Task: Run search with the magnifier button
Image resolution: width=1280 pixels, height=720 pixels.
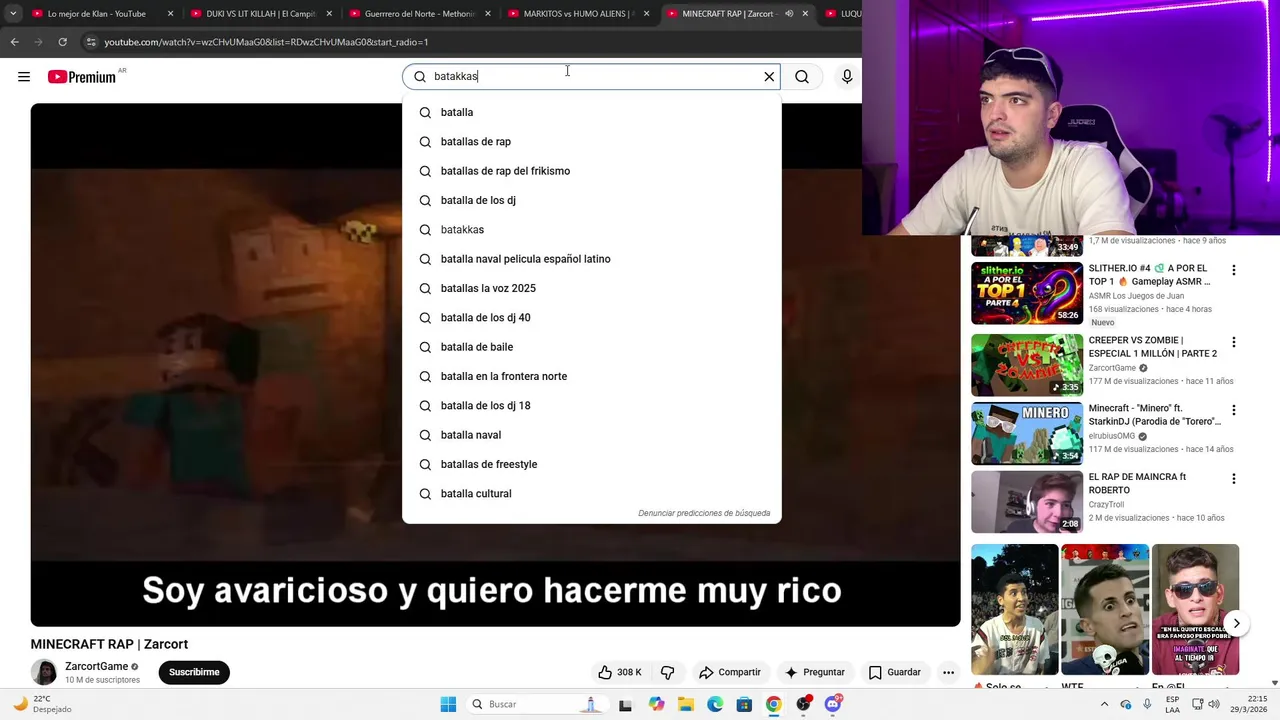Action: pyautogui.click(x=802, y=77)
